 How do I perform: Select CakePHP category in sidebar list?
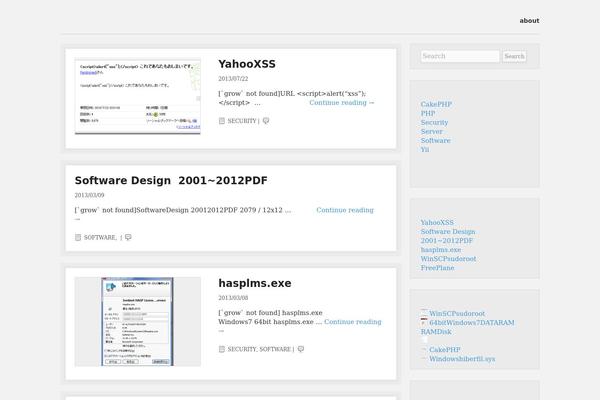(x=436, y=104)
